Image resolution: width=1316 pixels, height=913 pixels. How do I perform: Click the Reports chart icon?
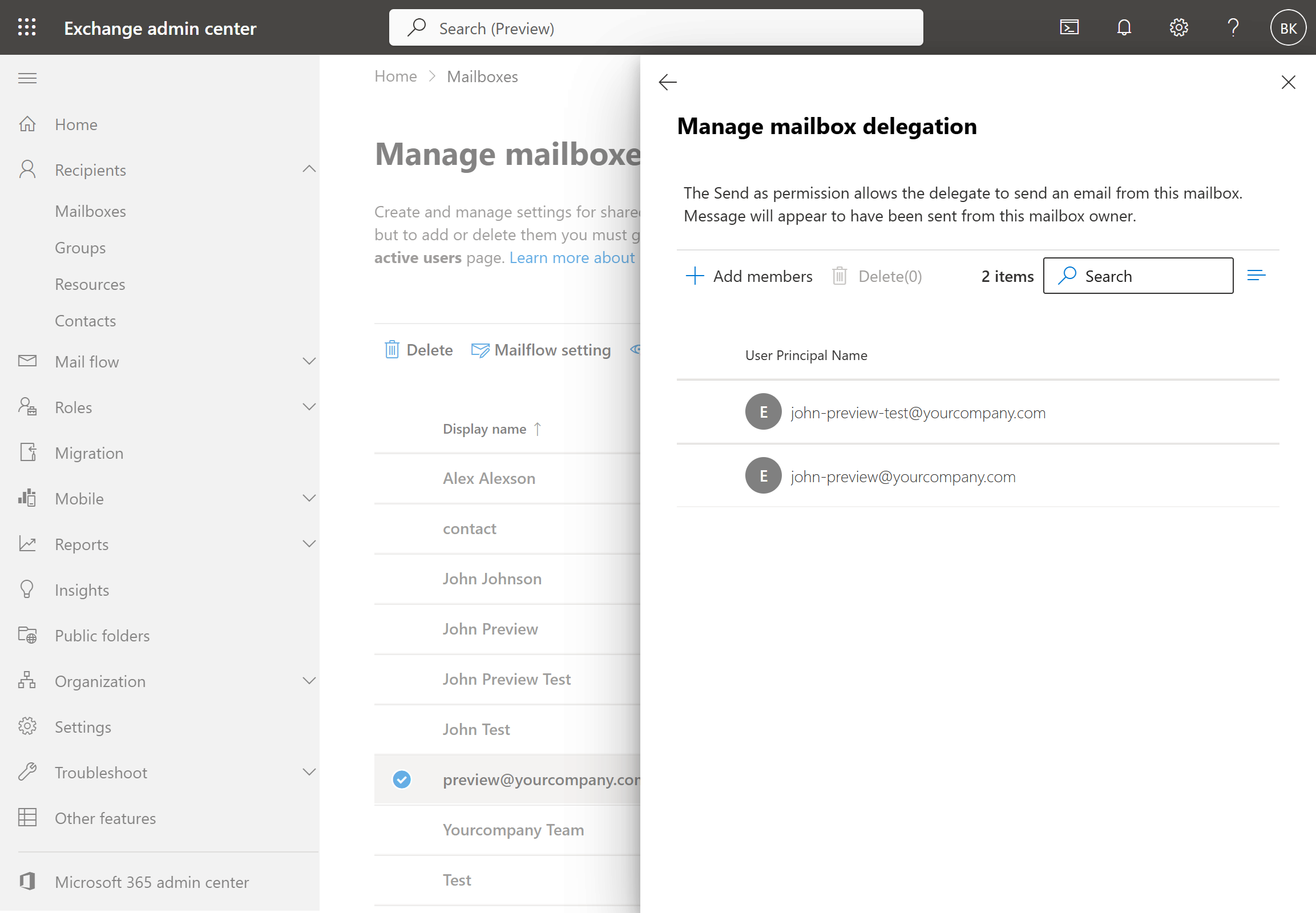pos(27,543)
